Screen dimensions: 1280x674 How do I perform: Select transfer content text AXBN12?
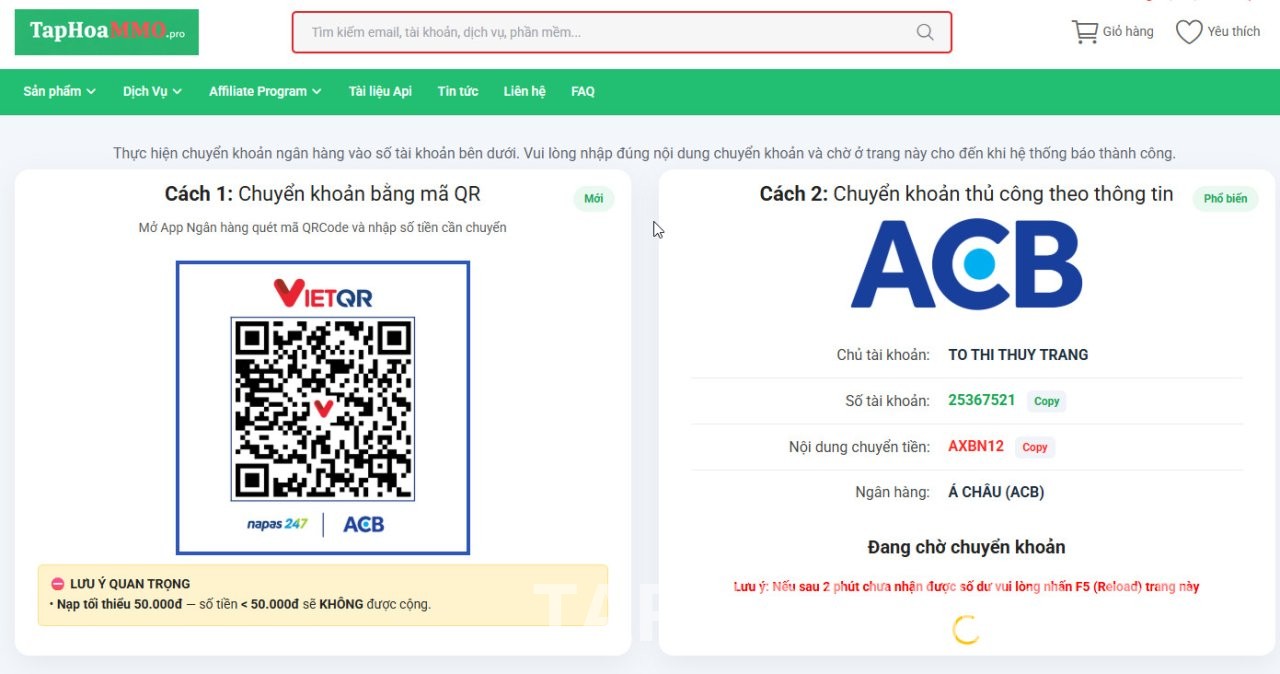976,446
